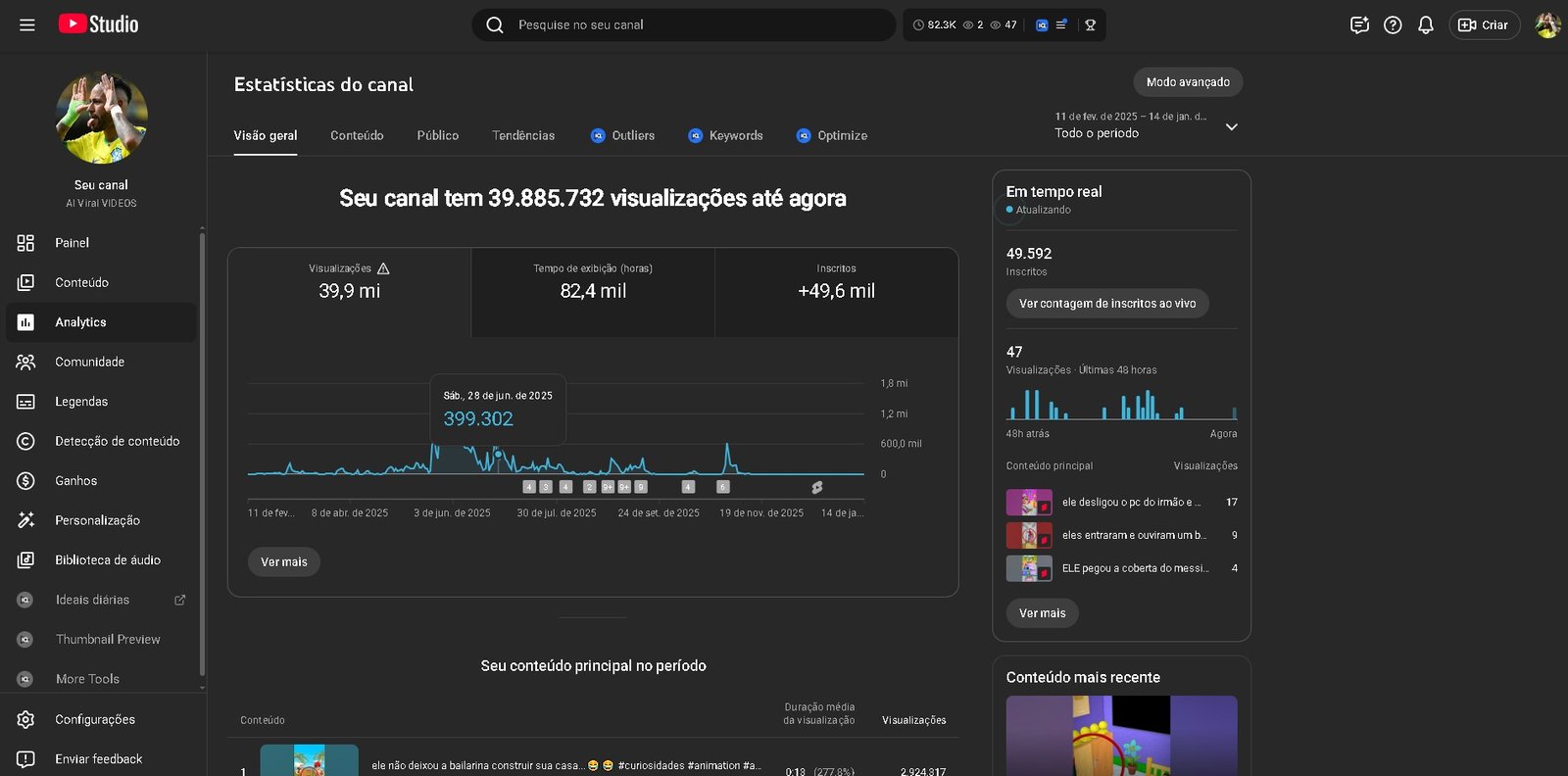Click the Biblioteca de áudio icon
1568x776 pixels.
click(x=25, y=560)
